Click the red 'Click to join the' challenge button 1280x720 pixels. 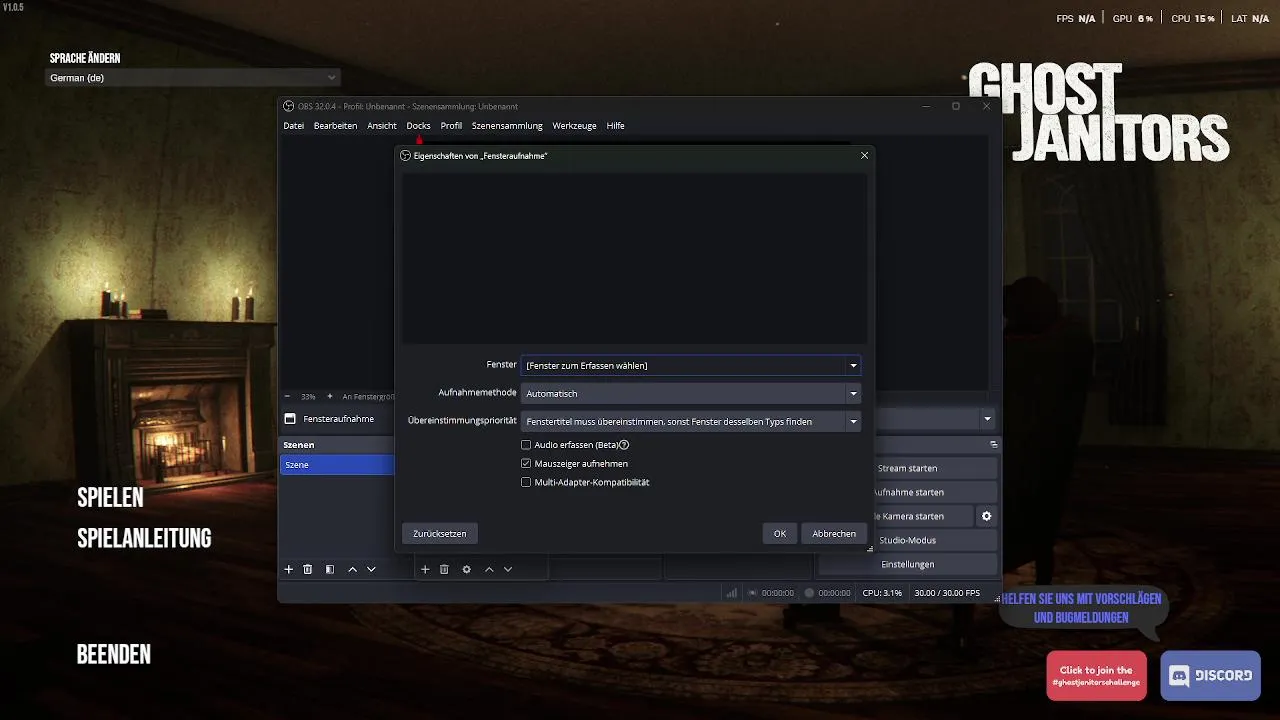1096,676
